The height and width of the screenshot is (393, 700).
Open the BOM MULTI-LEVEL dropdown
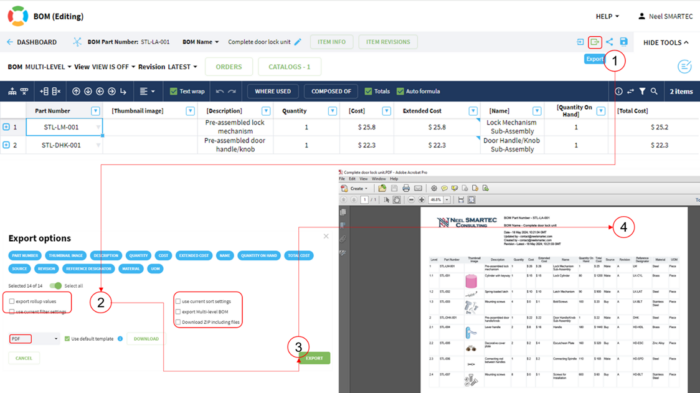click(39, 67)
